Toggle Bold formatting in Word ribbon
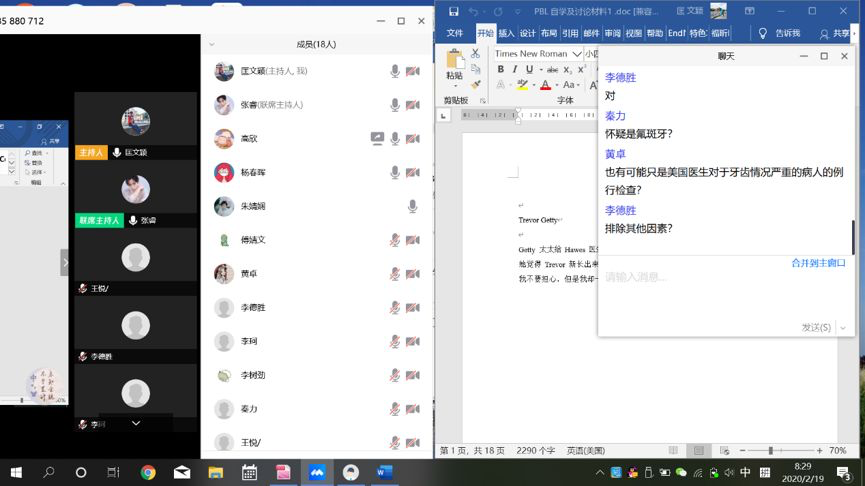 [x=500, y=70]
